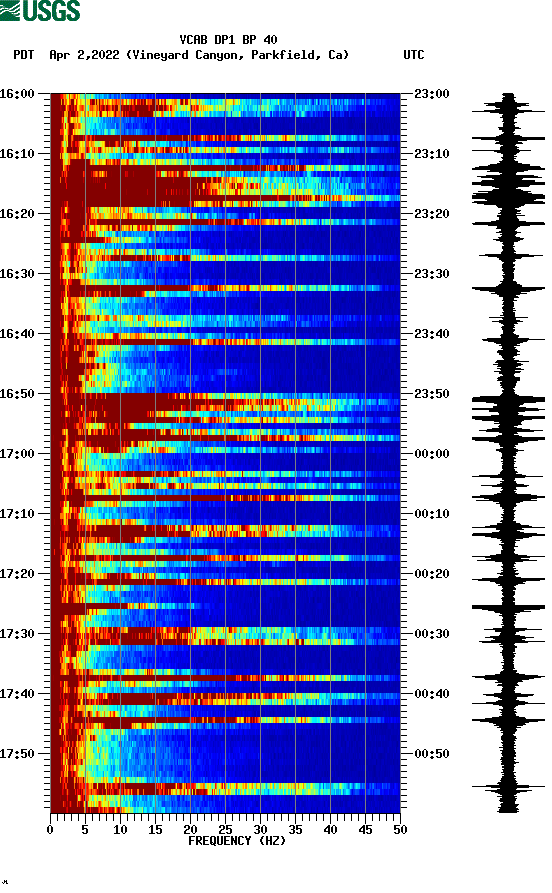Click the 16:50 PDT time label
Viewport: 552px width, 893px height.
(x=17, y=394)
